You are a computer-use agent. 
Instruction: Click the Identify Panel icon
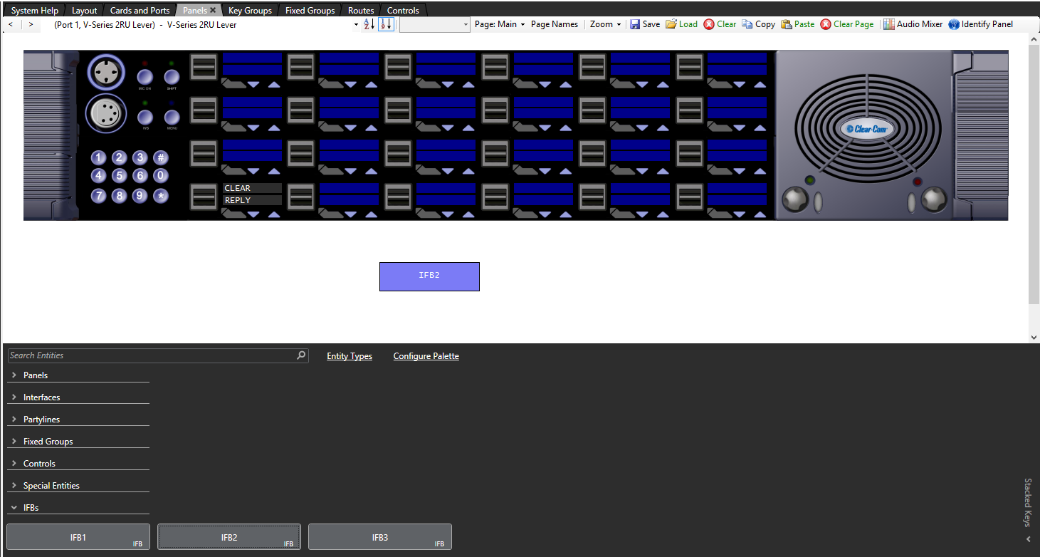[x=953, y=24]
